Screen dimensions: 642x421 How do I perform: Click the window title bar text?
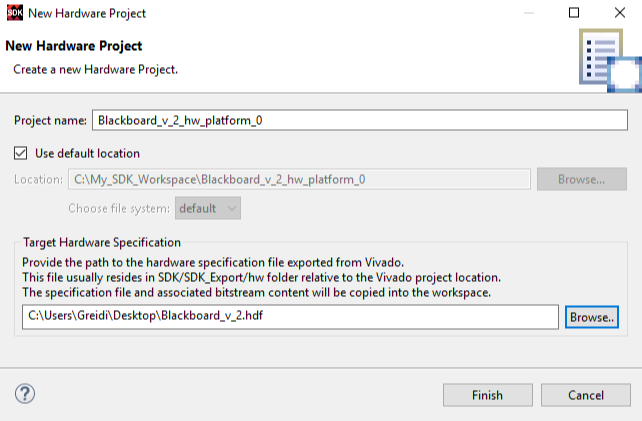(x=87, y=13)
